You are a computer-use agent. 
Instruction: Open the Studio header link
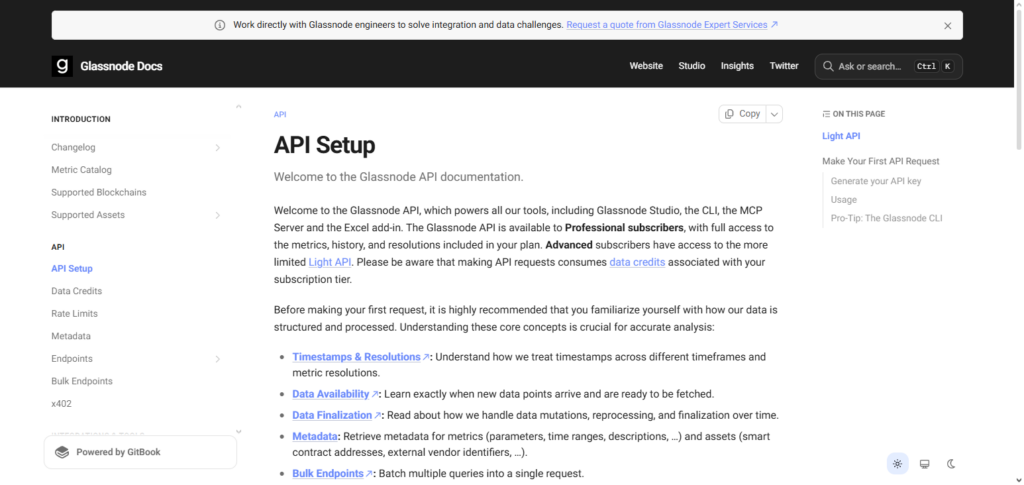point(692,66)
